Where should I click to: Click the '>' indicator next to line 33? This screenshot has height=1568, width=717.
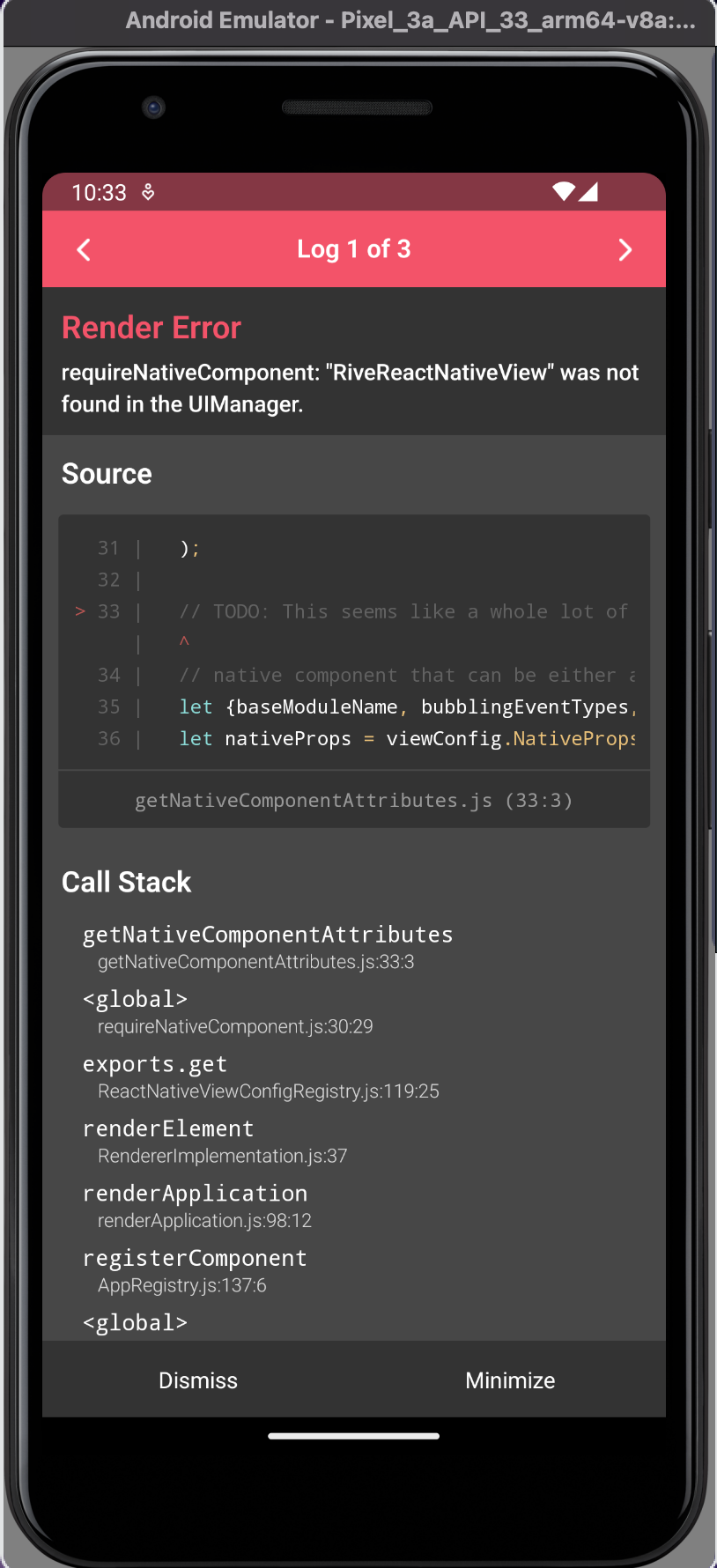point(79,610)
